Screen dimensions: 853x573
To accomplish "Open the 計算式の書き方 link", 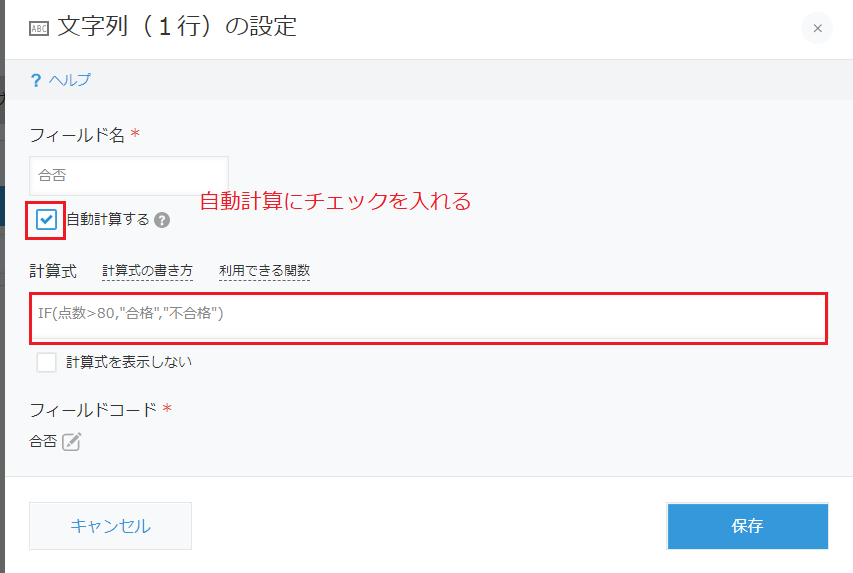I will (147, 270).
